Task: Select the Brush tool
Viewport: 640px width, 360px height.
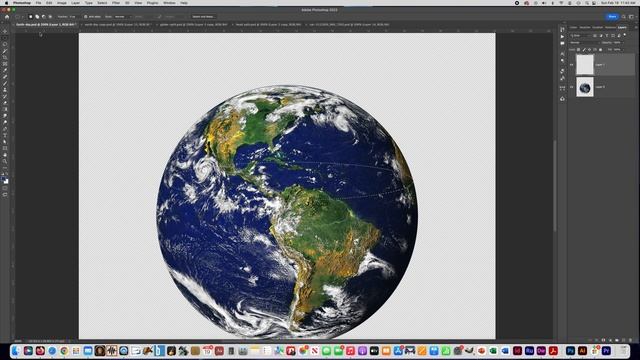Action: click(5, 83)
